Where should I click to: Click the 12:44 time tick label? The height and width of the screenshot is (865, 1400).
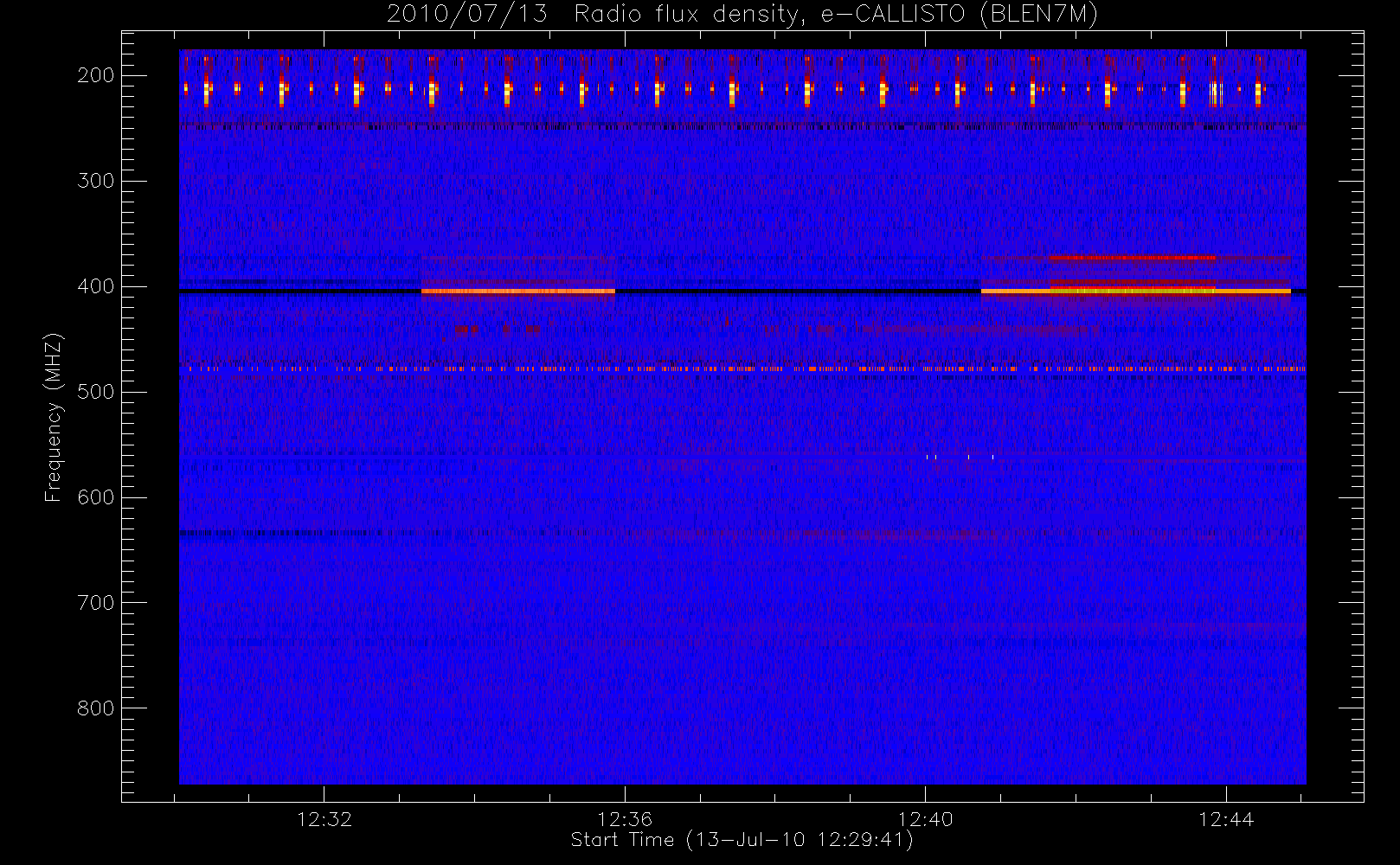tap(1226, 819)
